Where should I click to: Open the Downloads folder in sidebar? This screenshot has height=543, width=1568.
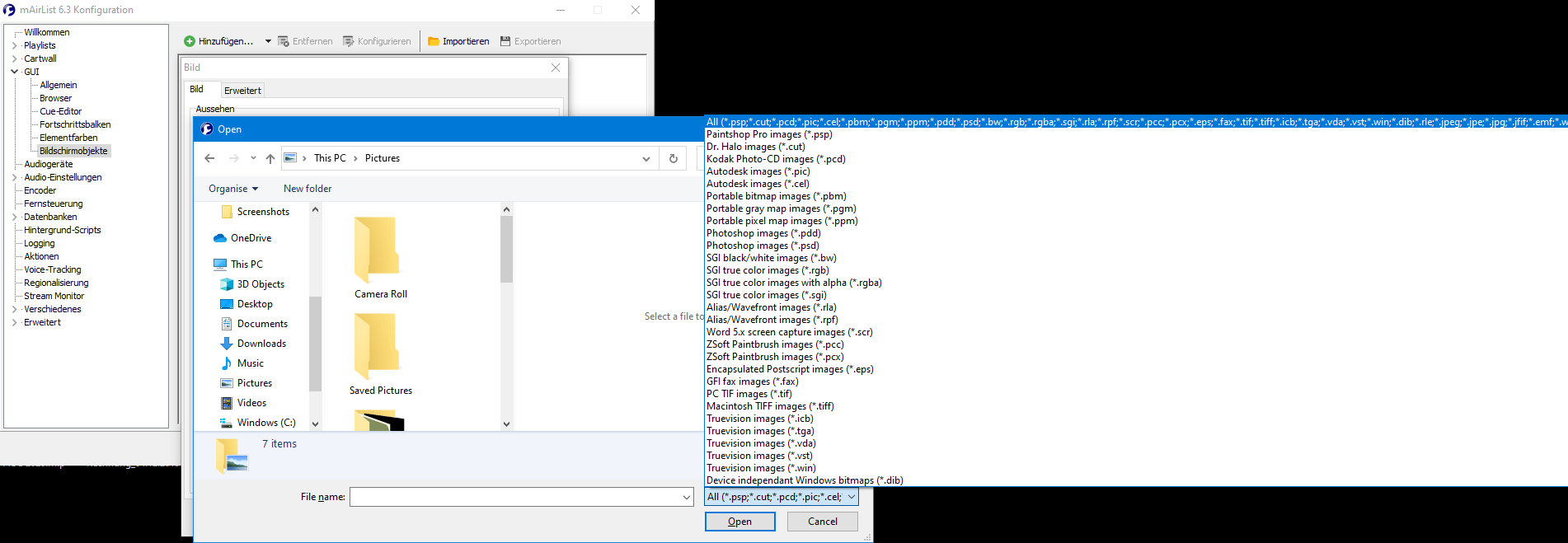click(261, 344)
